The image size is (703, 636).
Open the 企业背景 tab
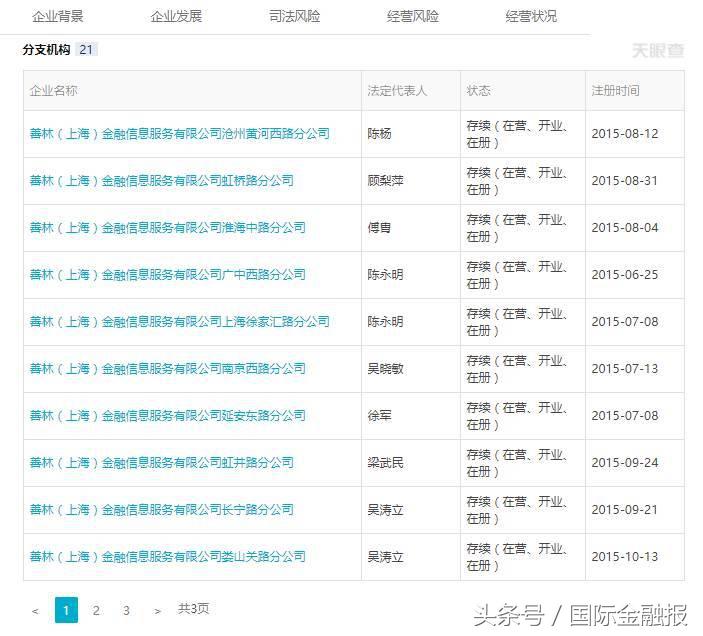pos(57,17)
